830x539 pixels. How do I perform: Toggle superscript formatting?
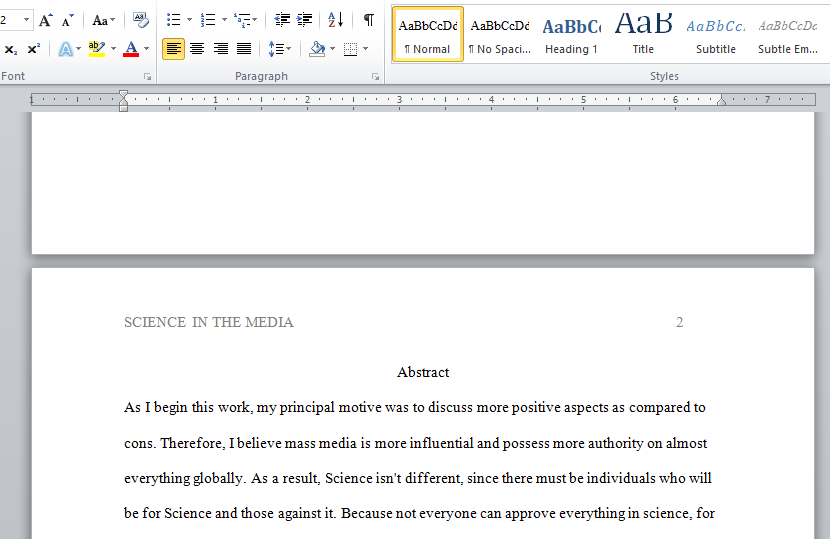tap(33, 49)
